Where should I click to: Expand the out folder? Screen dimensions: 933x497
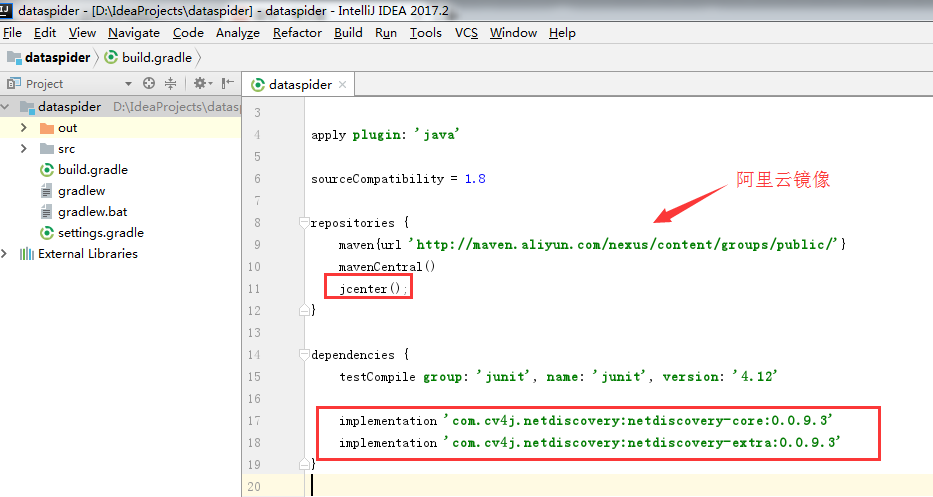[x=24, y=127]
